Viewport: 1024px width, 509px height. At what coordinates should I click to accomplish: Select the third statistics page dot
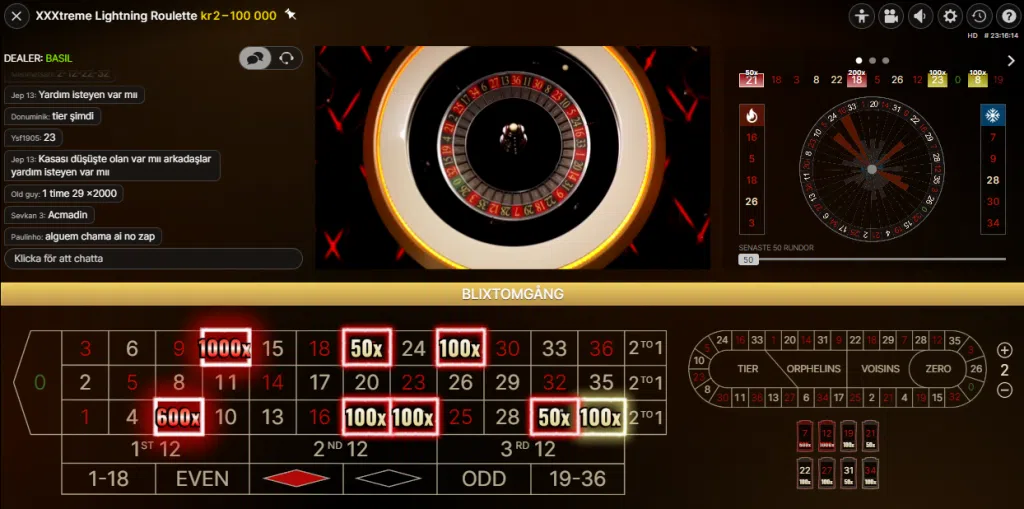tap(886, 61)
